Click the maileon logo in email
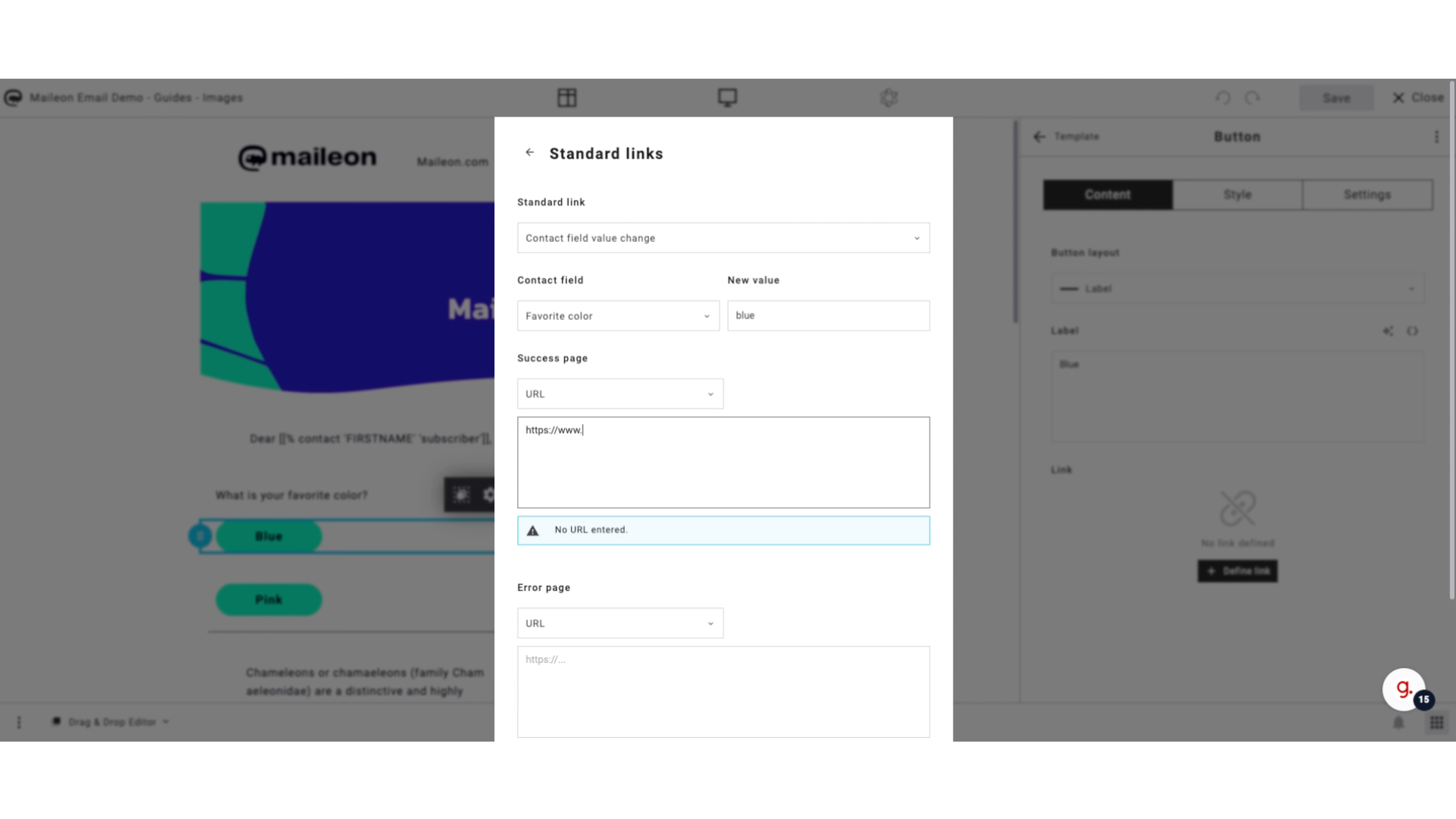 [307, 158]
